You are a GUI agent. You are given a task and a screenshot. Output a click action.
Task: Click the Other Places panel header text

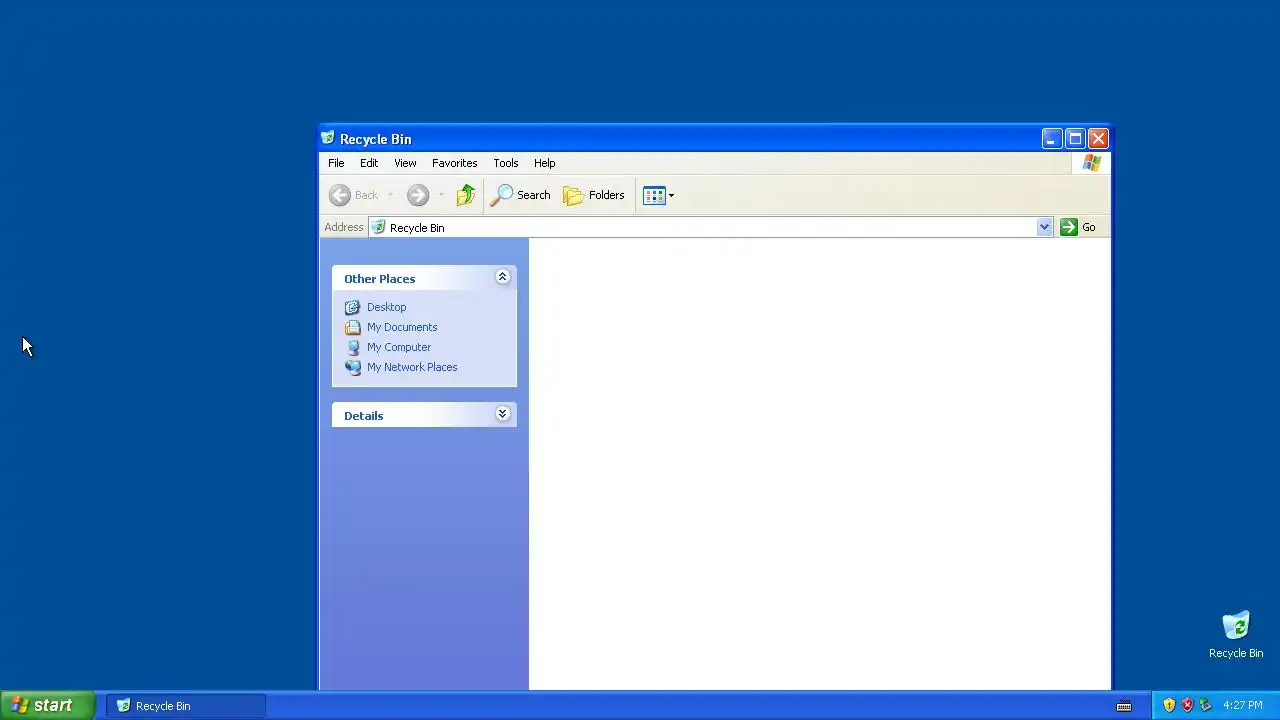379,279
